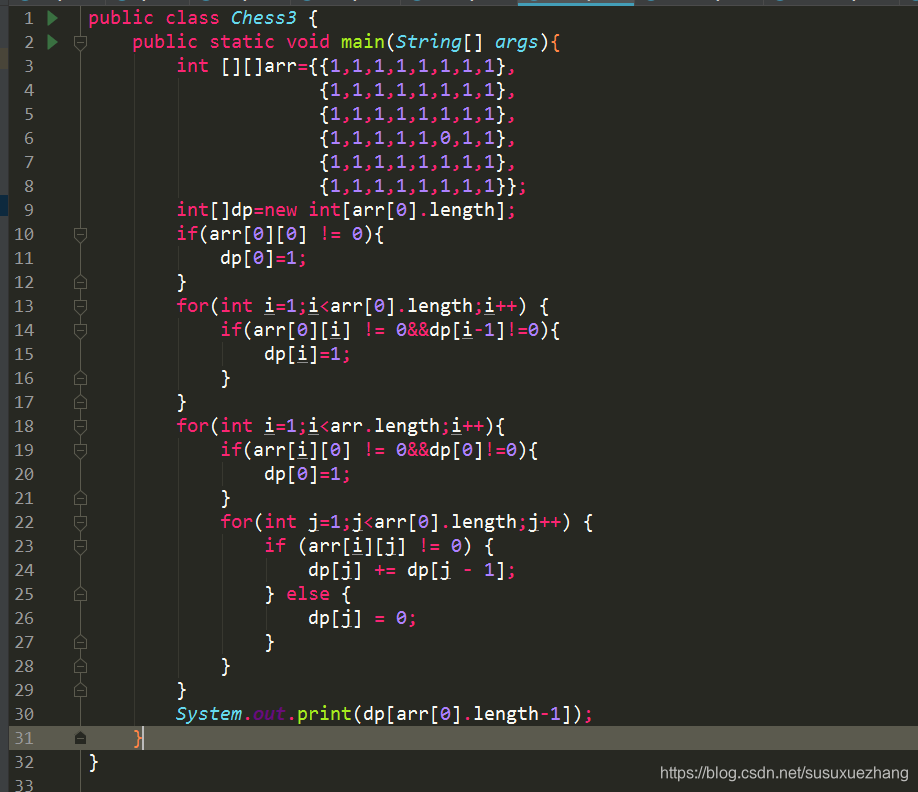Collapse the main method fold on line 2

[x=81, y=42]
